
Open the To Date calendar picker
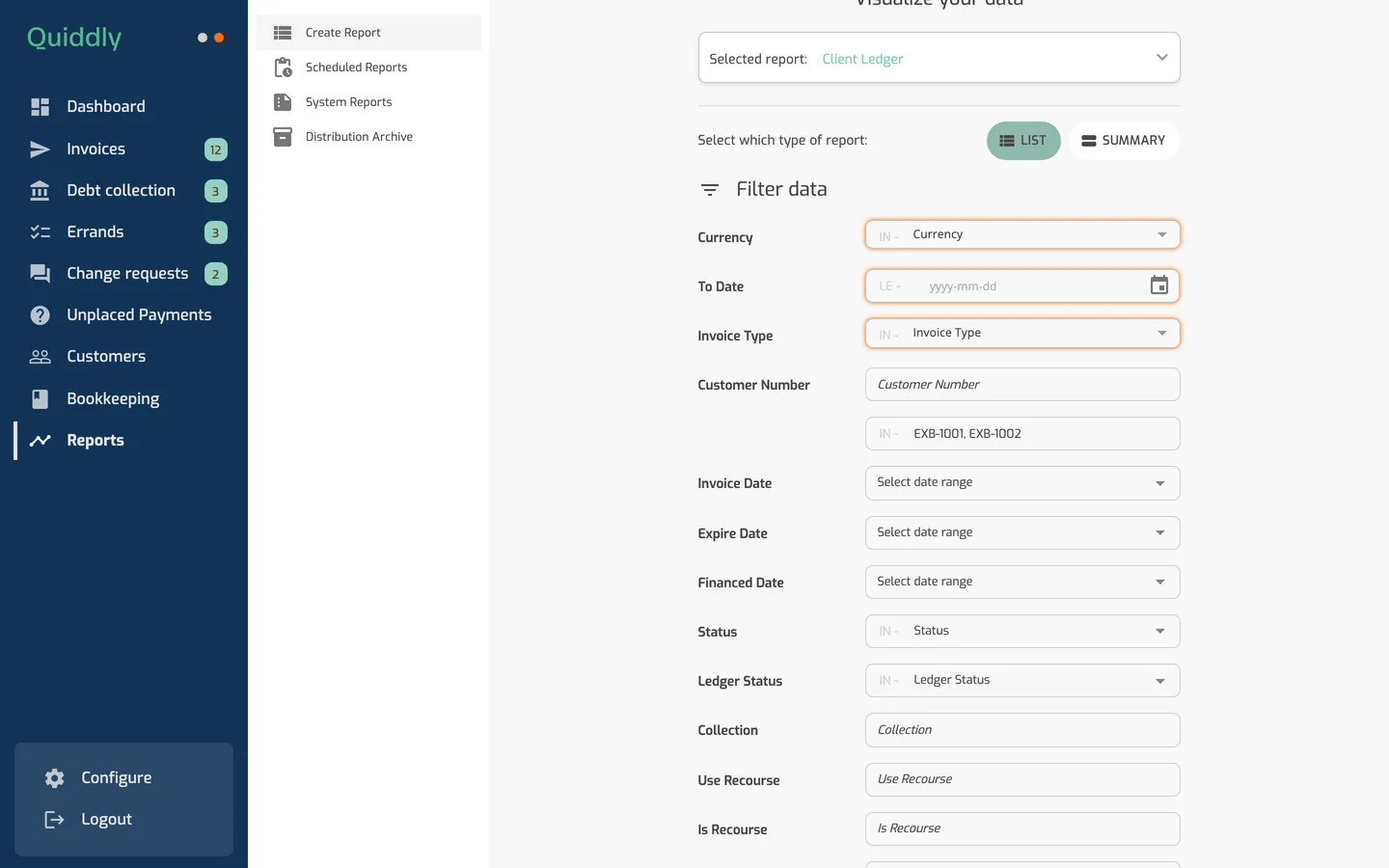coord(1159,285)
